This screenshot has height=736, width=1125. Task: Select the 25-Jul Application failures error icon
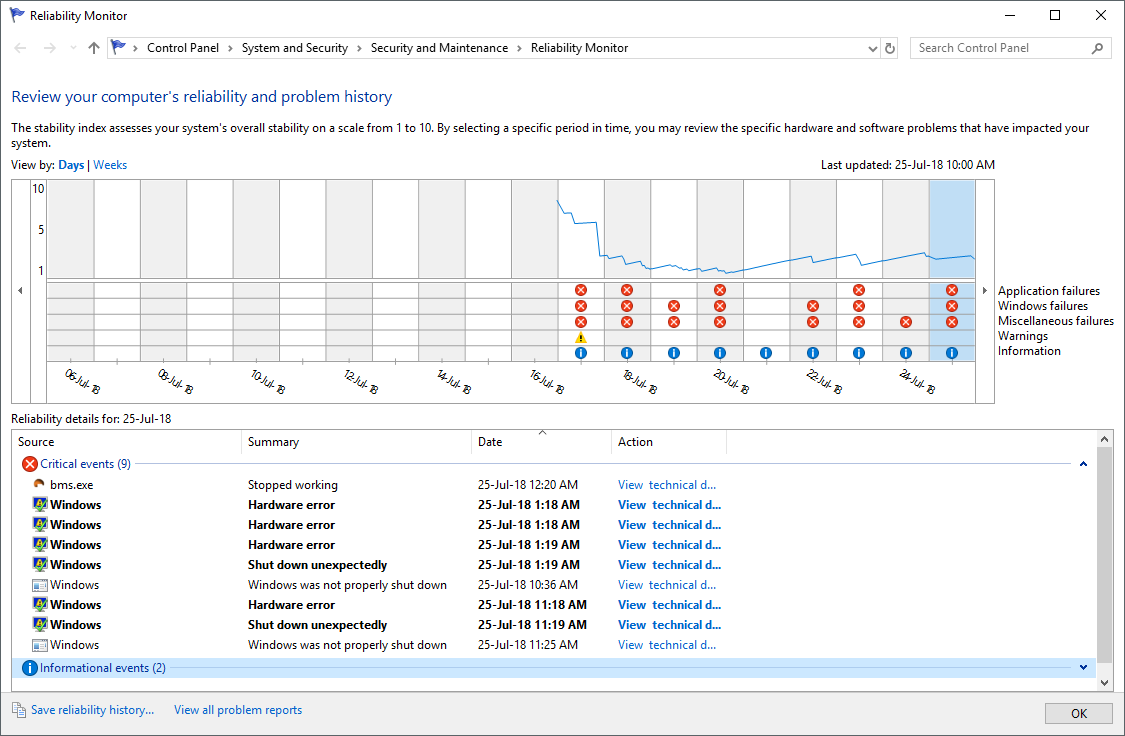click(952, 290)
